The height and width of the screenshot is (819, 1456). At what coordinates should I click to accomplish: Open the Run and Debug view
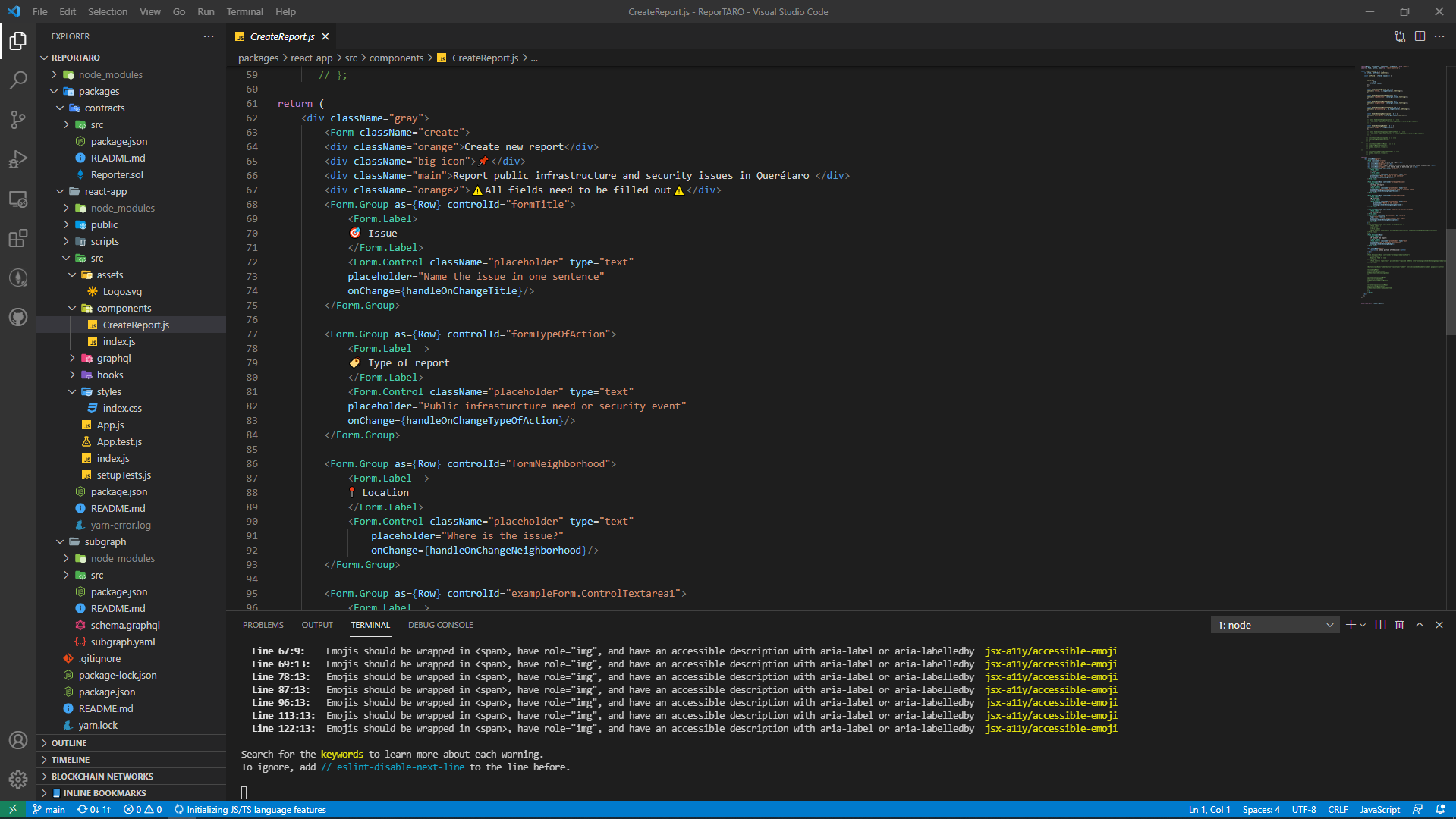point(18,159)
